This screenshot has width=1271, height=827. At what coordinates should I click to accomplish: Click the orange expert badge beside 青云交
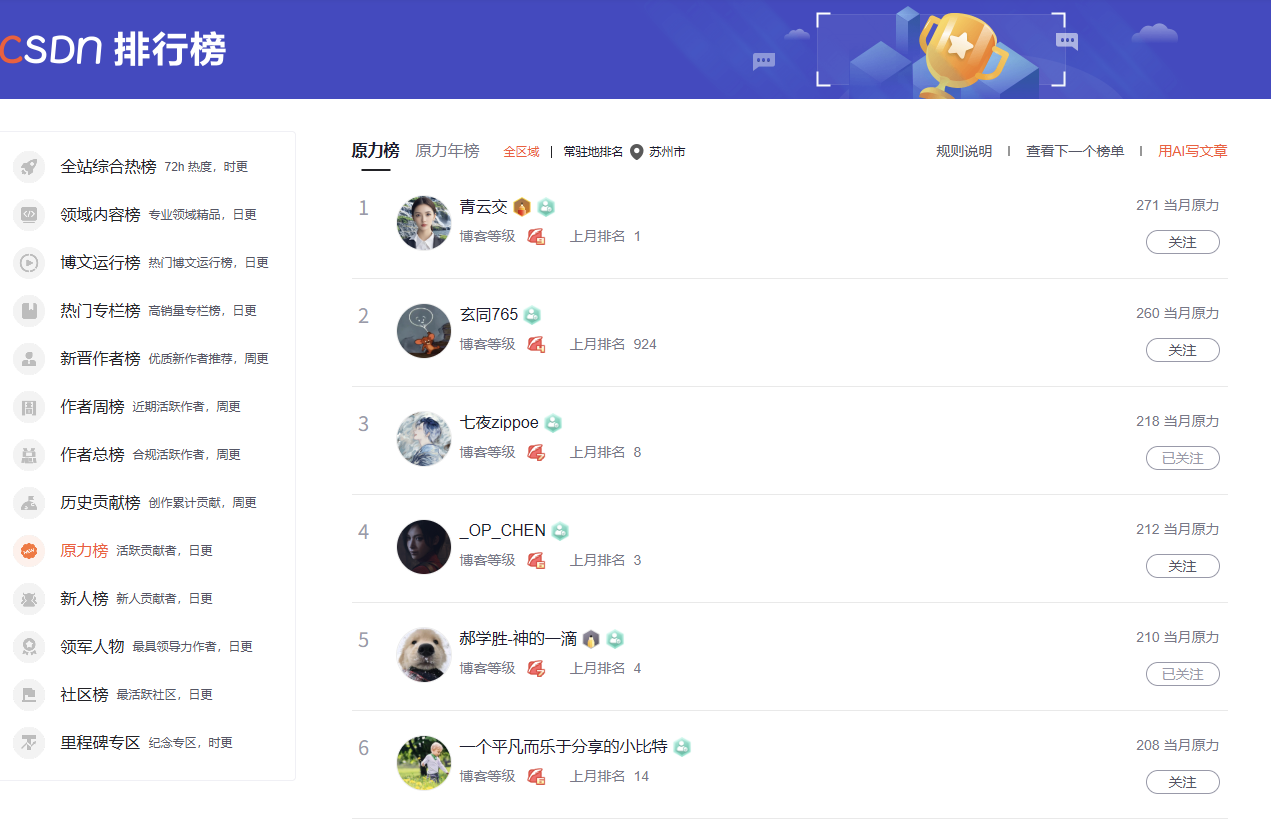pos(522,207)
